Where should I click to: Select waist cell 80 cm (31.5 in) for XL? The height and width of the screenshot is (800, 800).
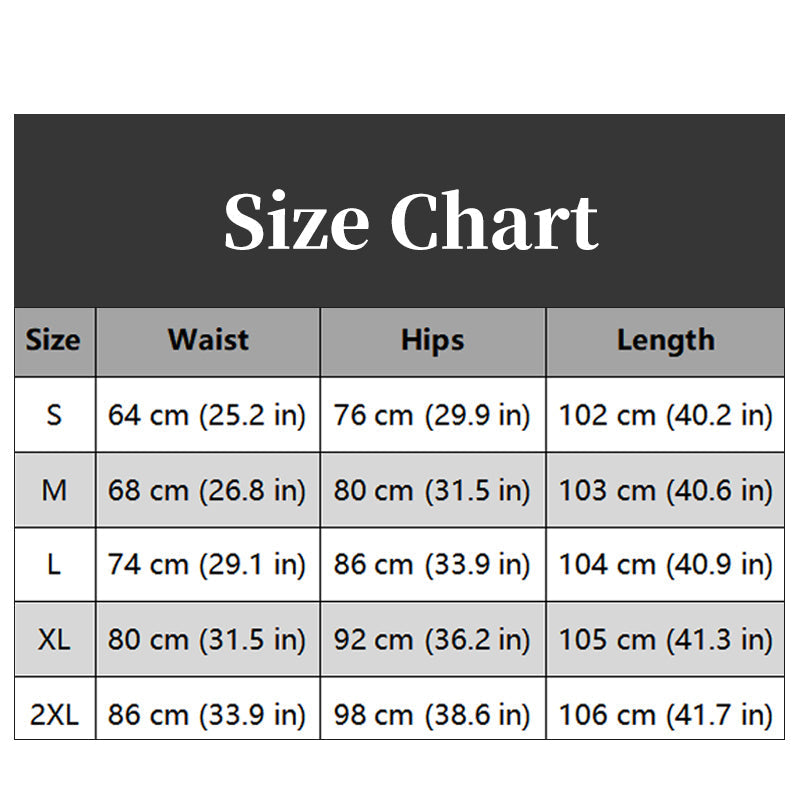208,639
